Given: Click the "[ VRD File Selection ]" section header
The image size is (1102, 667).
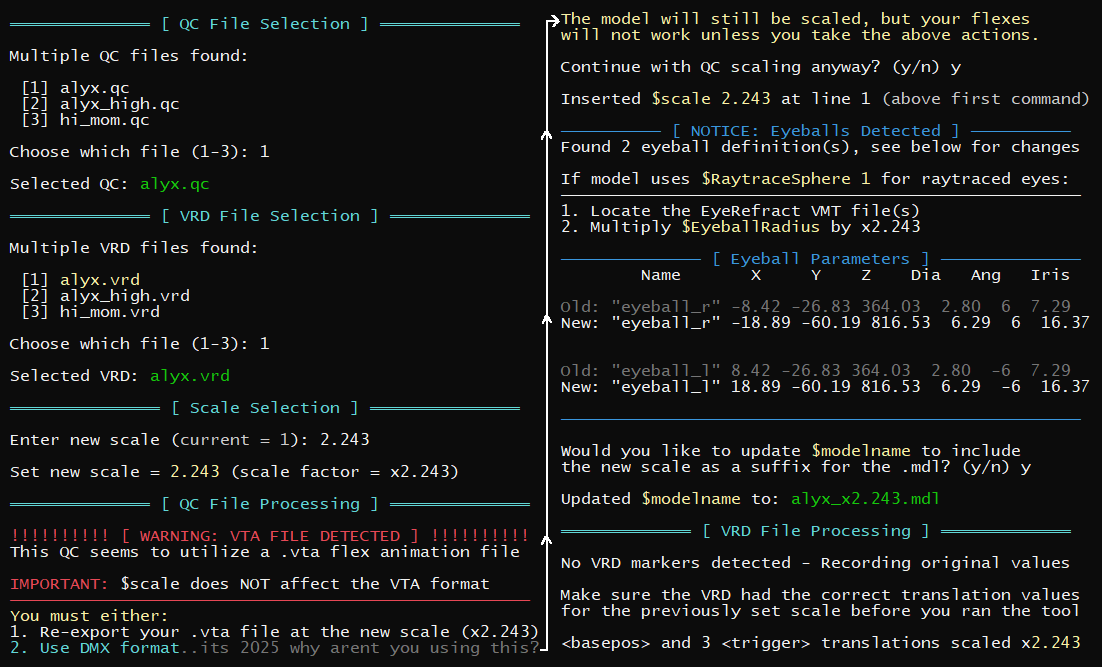Looking at the screenshot, I should click(270, 216).
